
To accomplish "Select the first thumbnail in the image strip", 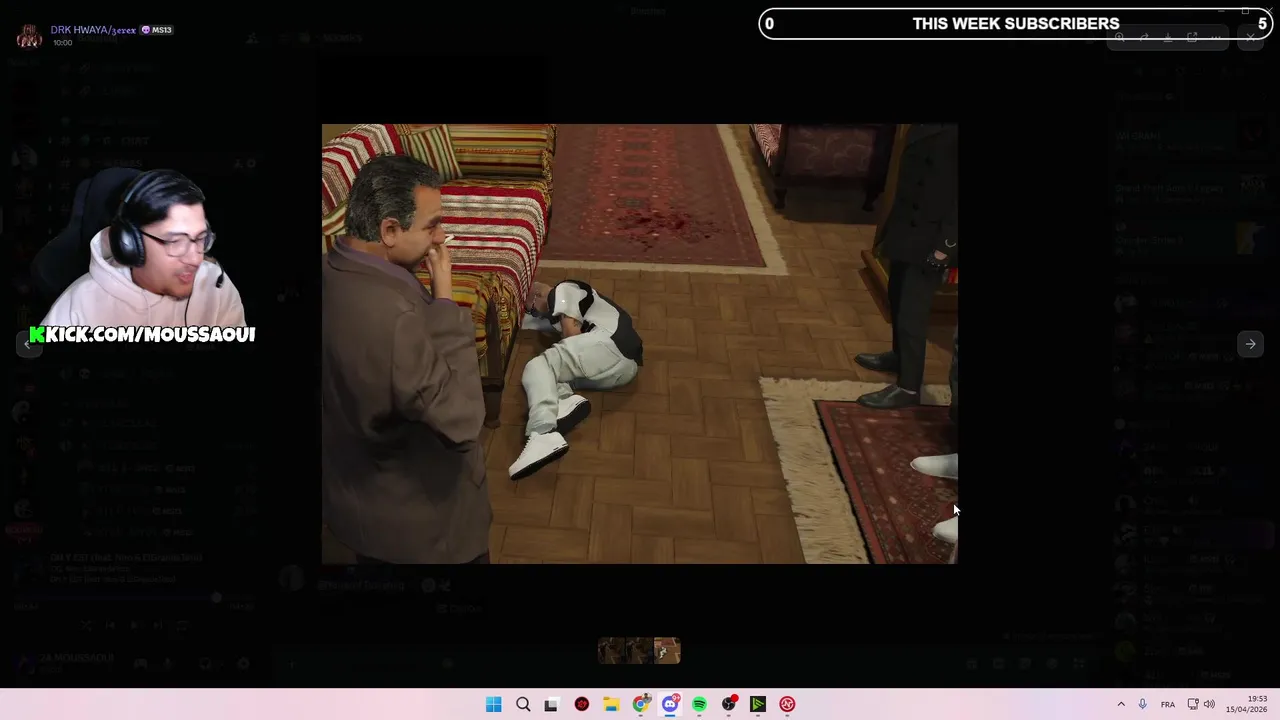I will coord(611,651).
